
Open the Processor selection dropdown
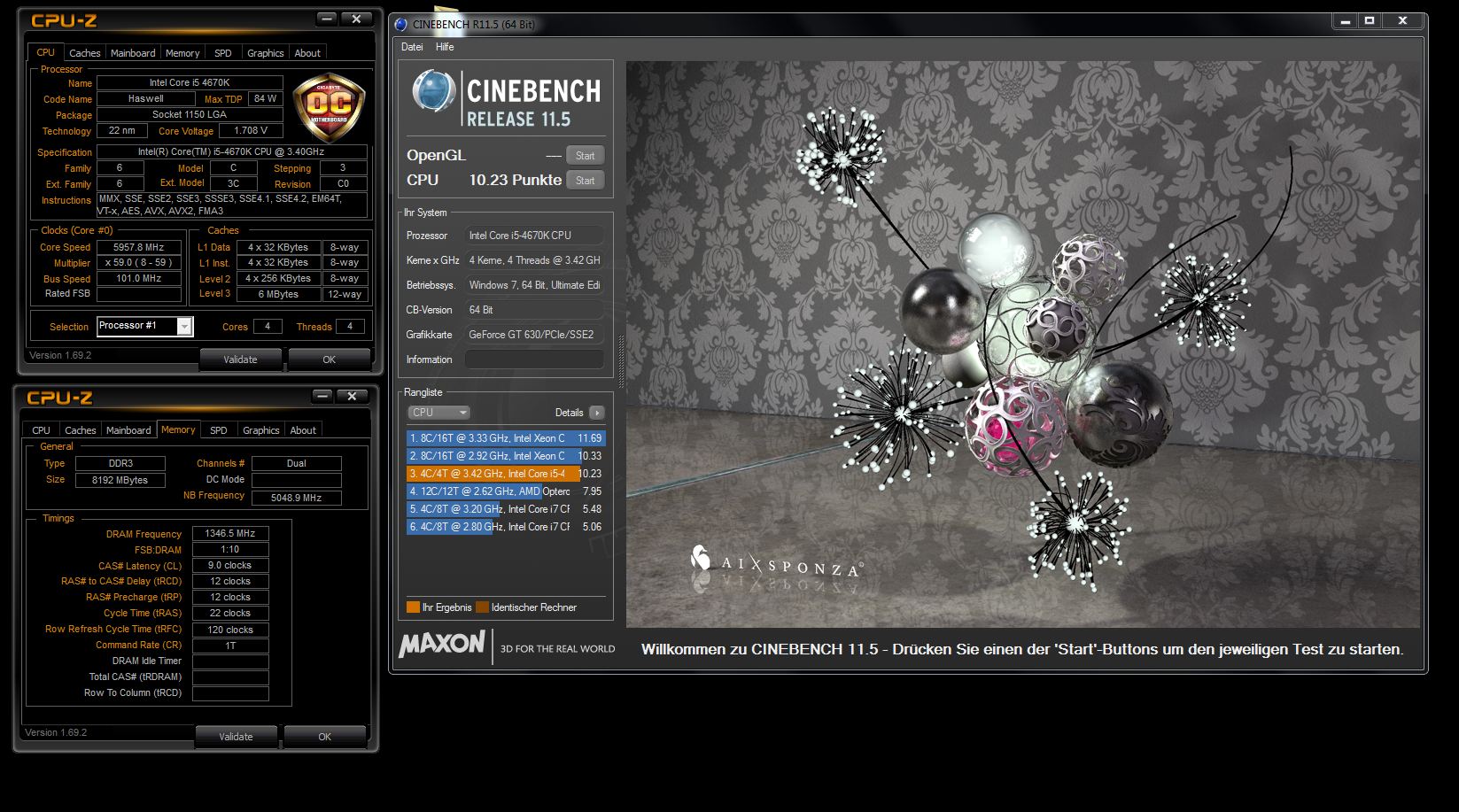[144, 326]
